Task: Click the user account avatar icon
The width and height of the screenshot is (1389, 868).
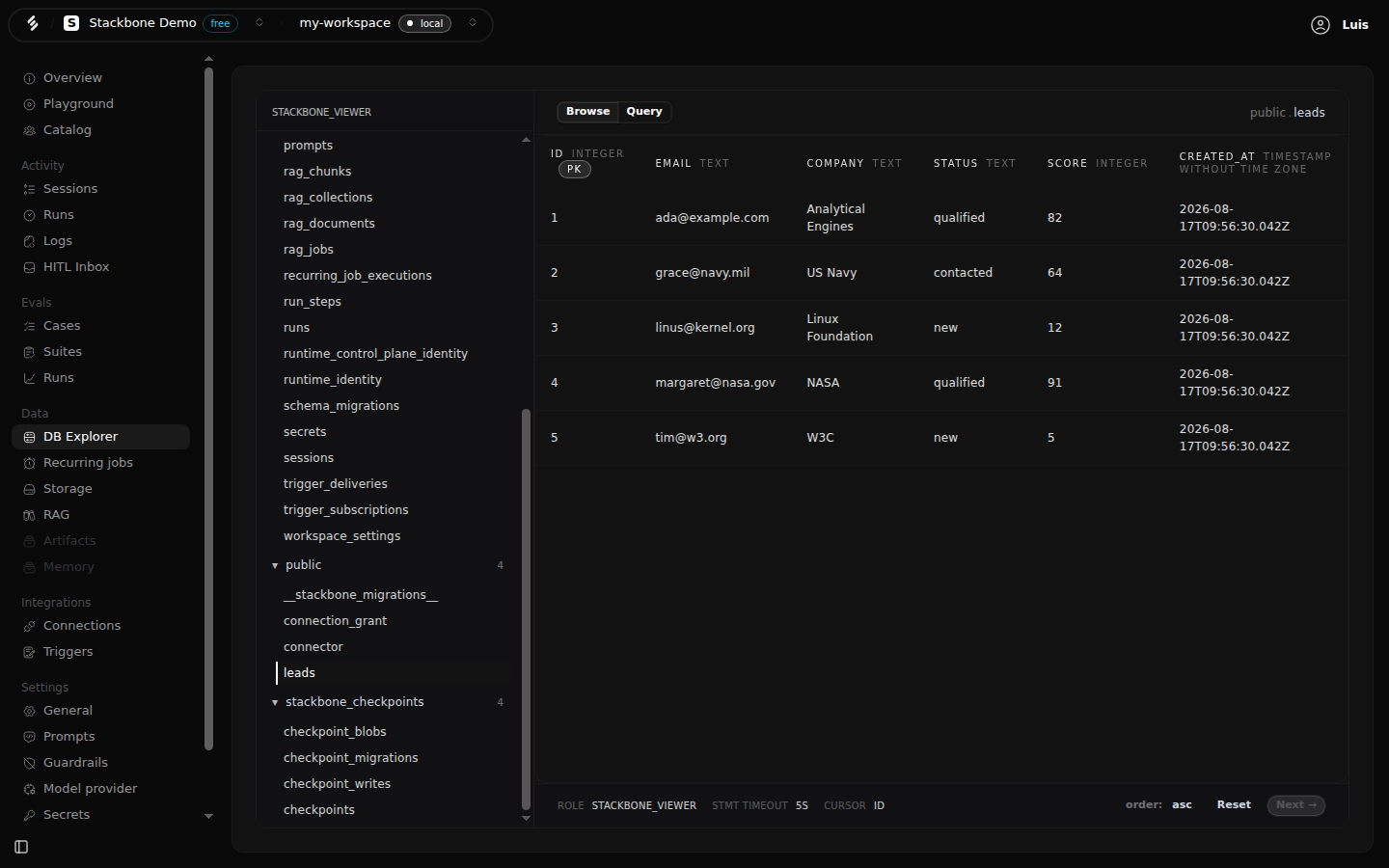Action: 1321,25
